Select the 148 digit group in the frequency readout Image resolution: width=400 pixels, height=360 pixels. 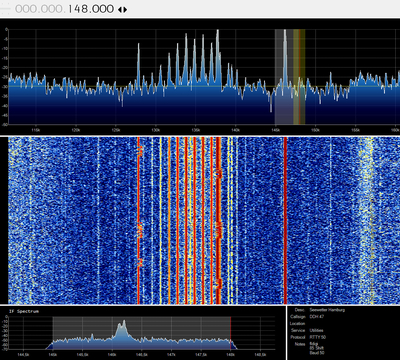point(78,9)
